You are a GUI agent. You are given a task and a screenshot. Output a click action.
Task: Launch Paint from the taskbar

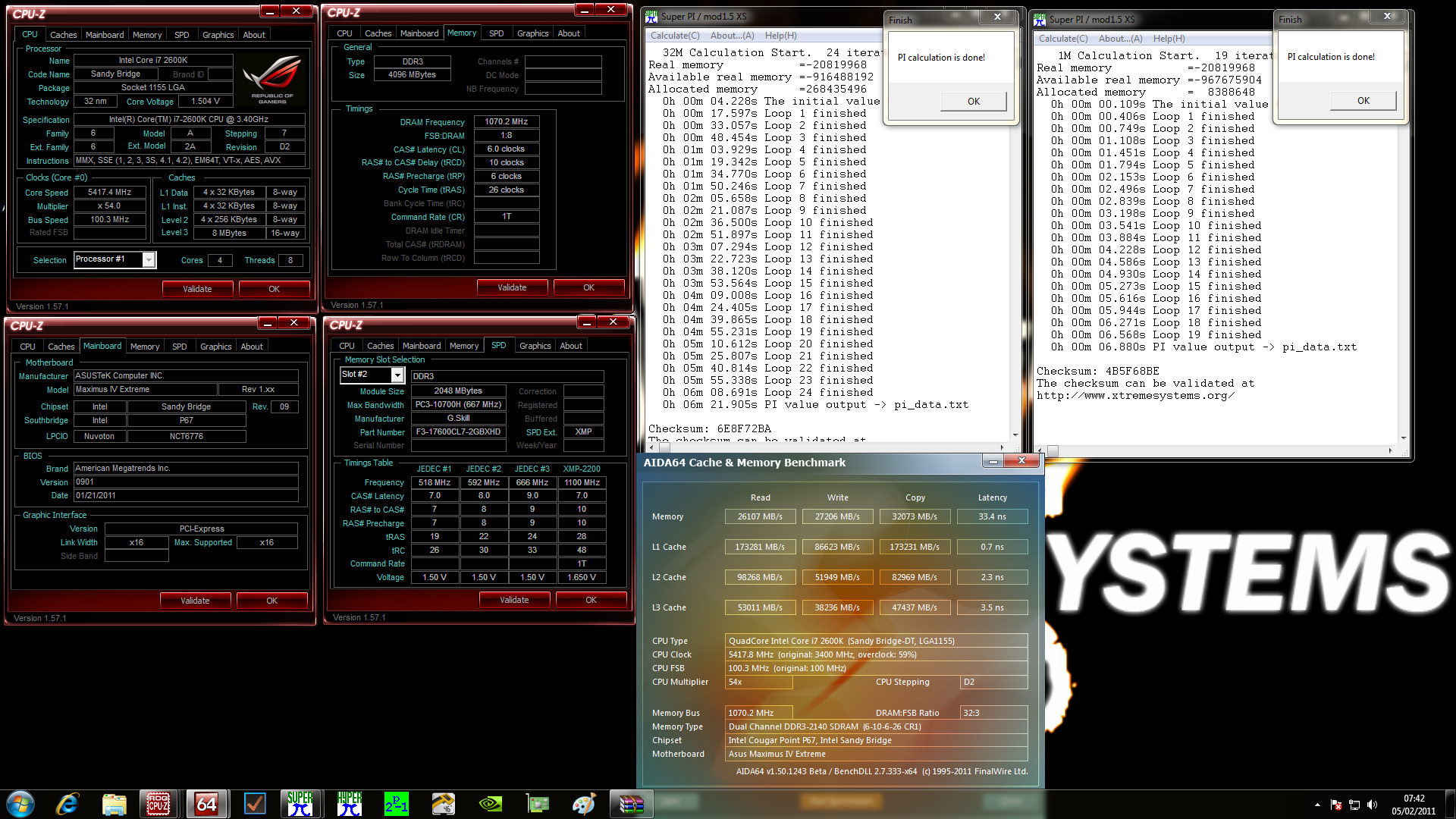(x=585, y=804)
